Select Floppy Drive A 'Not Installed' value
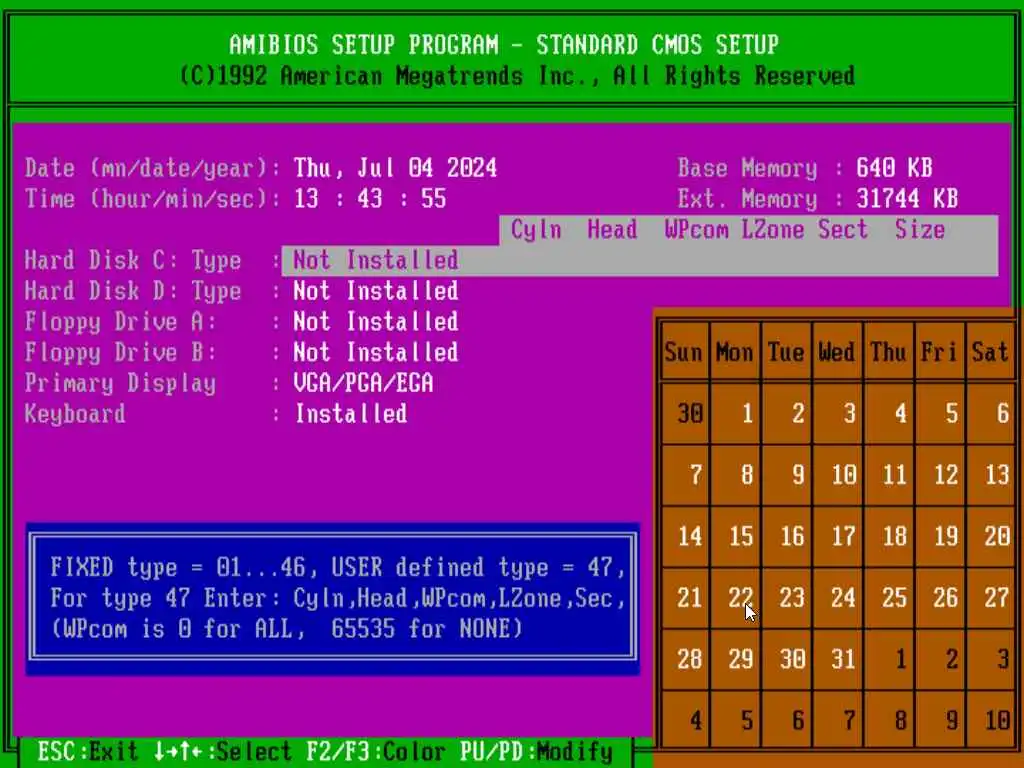Image resolution: width=1024 pixels, height=768 pixels. click(376, 321)
